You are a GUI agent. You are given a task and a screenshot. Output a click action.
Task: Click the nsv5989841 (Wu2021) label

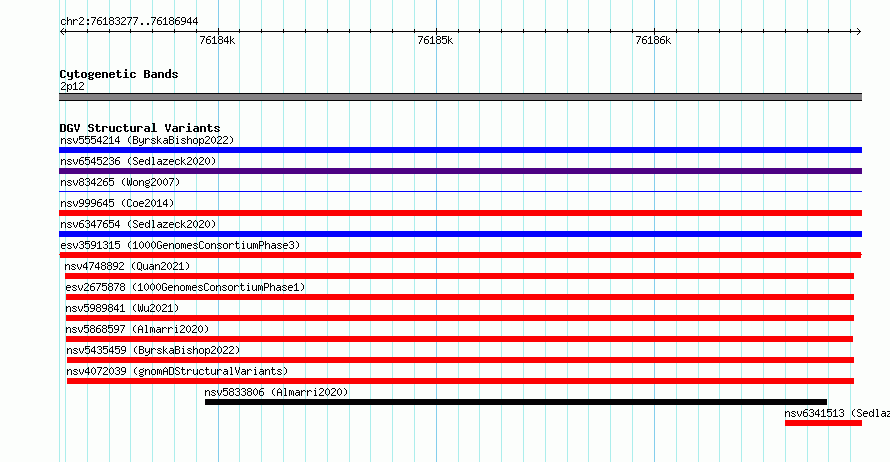(x=122, y=308)
